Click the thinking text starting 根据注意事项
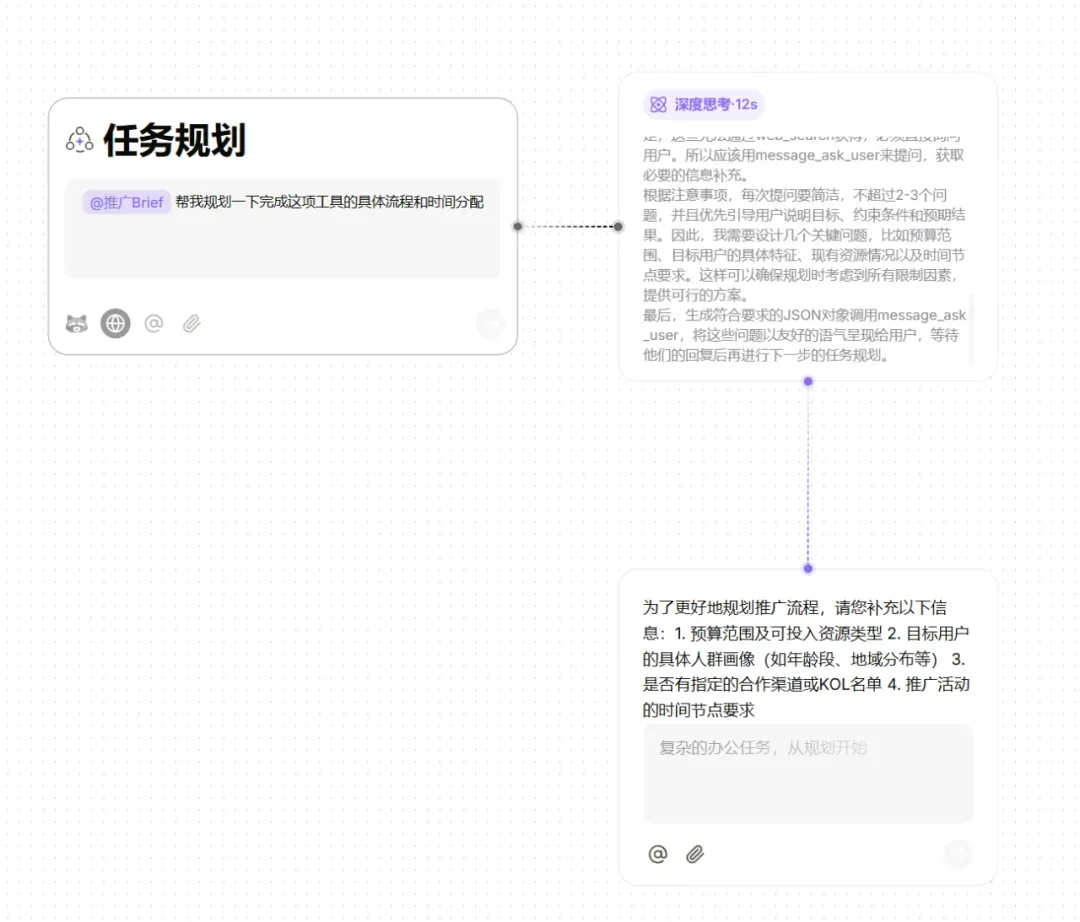Screen dimensions: 1080x922 click(804, 245)
